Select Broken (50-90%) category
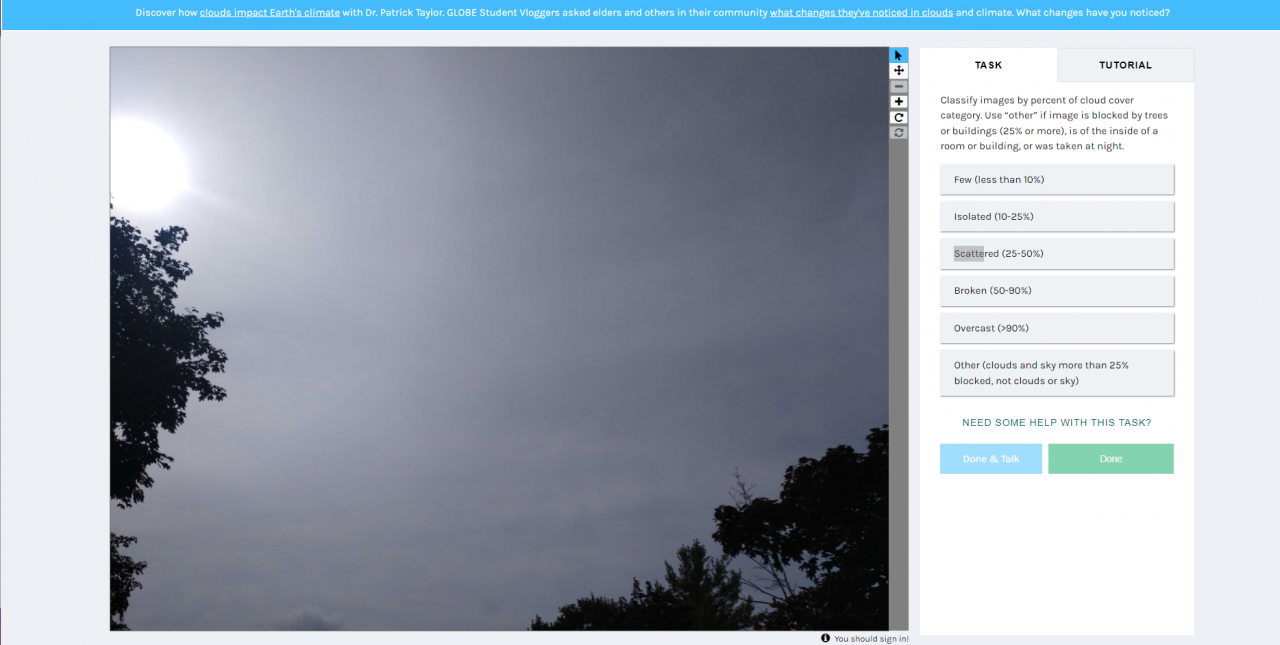Screen dimensions: 1280x645 click(1057, 291)
